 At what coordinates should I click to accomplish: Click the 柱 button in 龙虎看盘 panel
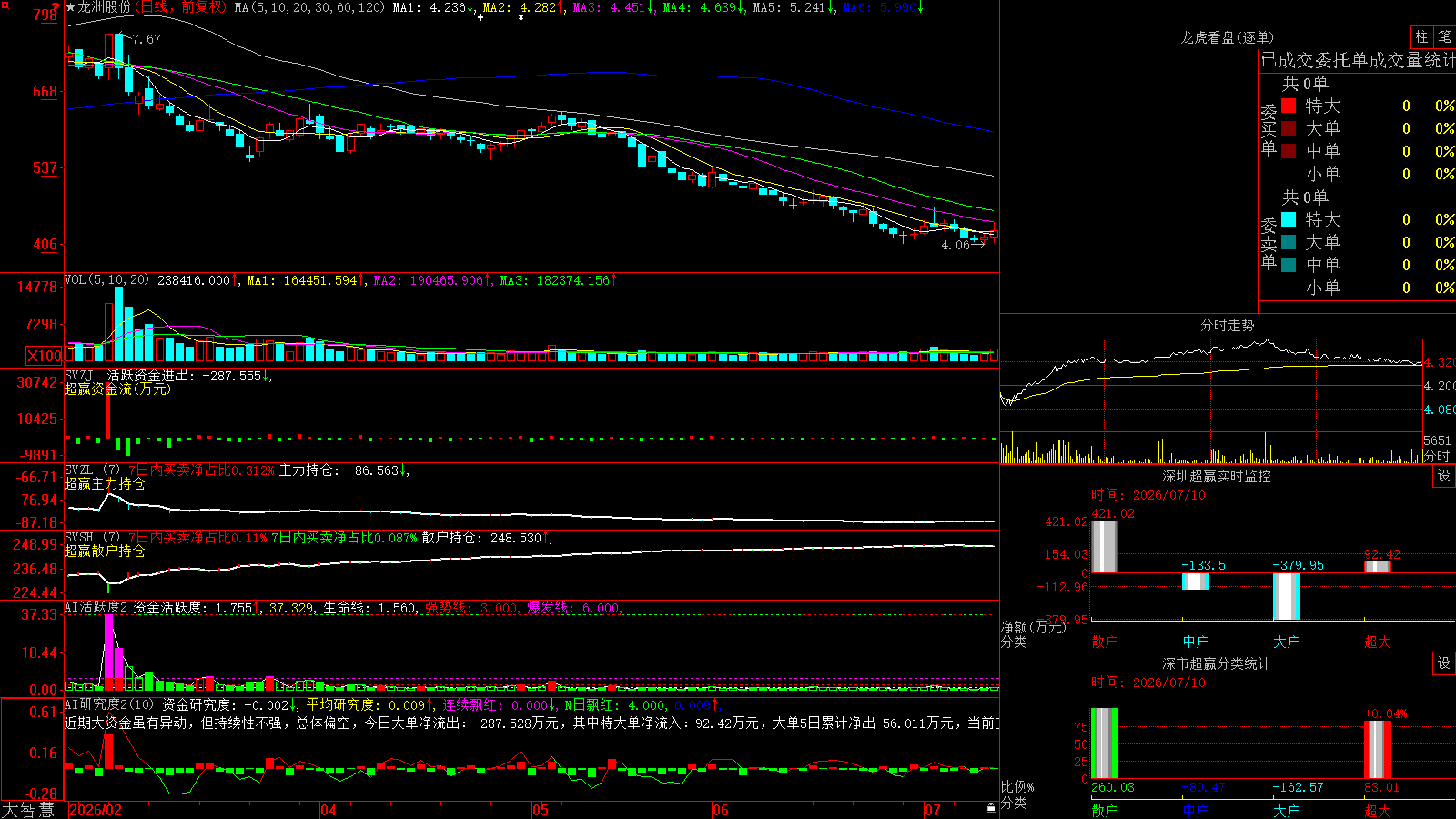[x=1421, y=36]
